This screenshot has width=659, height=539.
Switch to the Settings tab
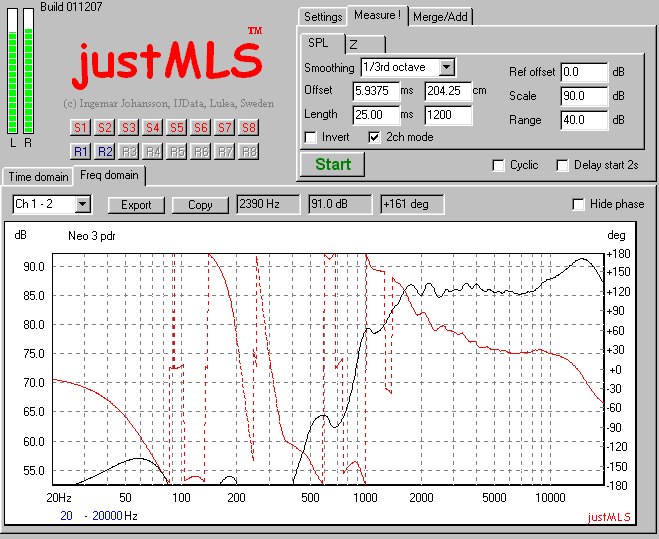pos(323,17)
